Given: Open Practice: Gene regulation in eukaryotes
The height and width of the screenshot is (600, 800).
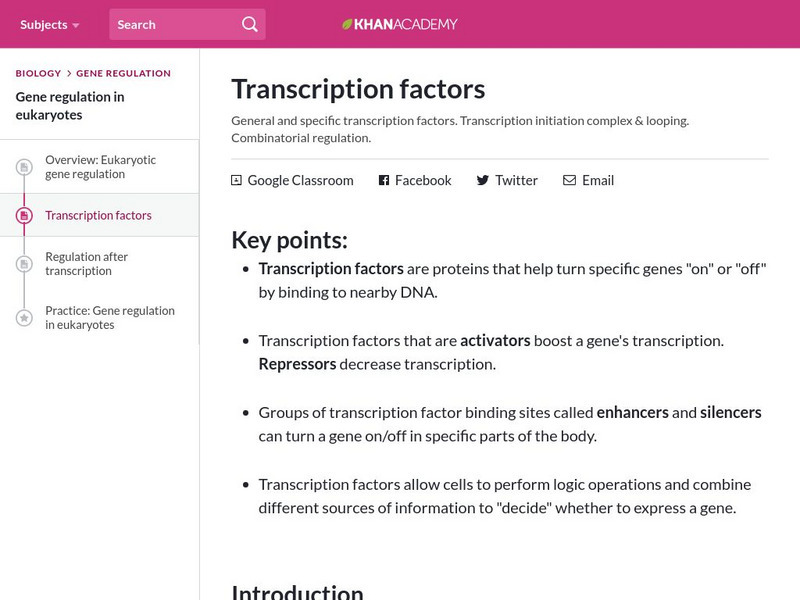Looking at the screenshot, I should (x=110, y=318).
